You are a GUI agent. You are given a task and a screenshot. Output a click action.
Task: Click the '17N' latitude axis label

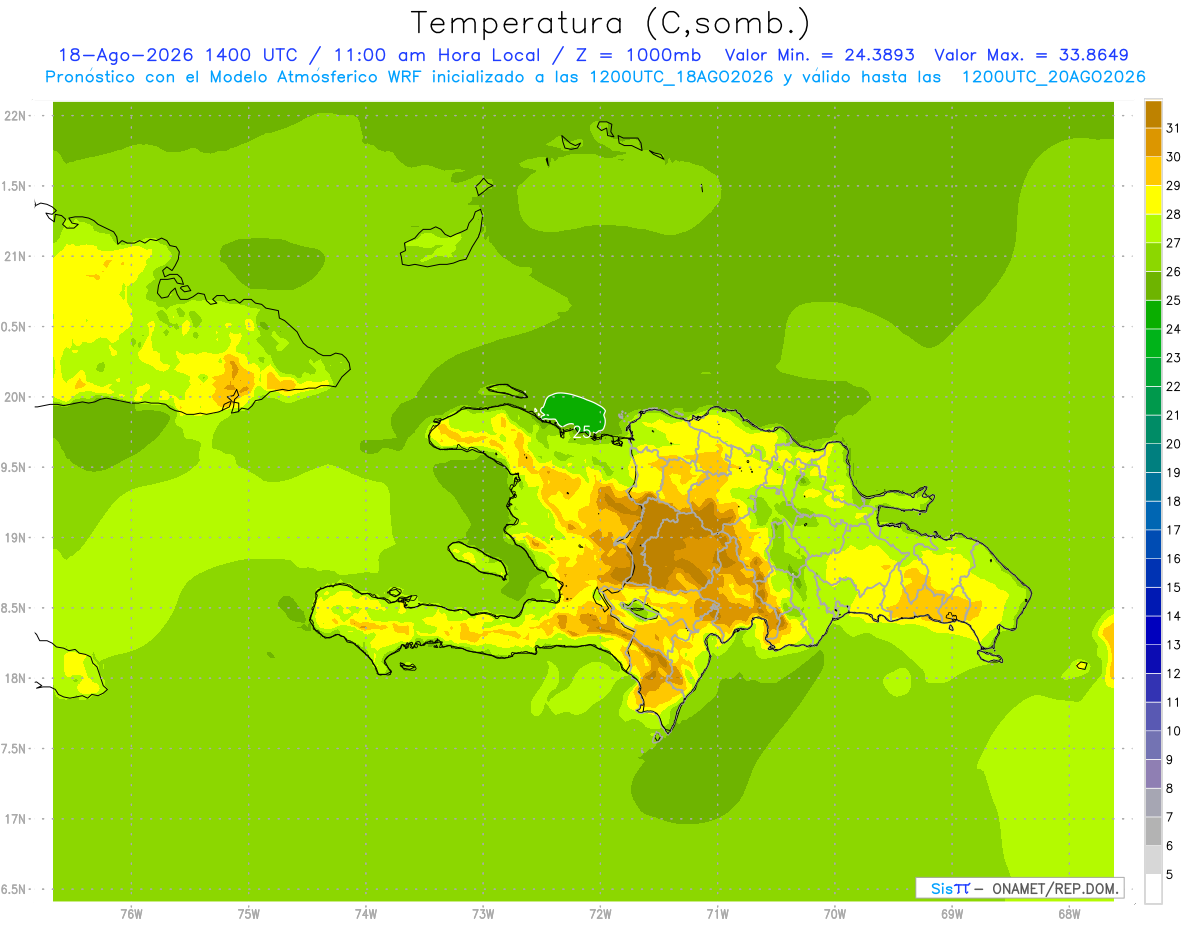15,819
